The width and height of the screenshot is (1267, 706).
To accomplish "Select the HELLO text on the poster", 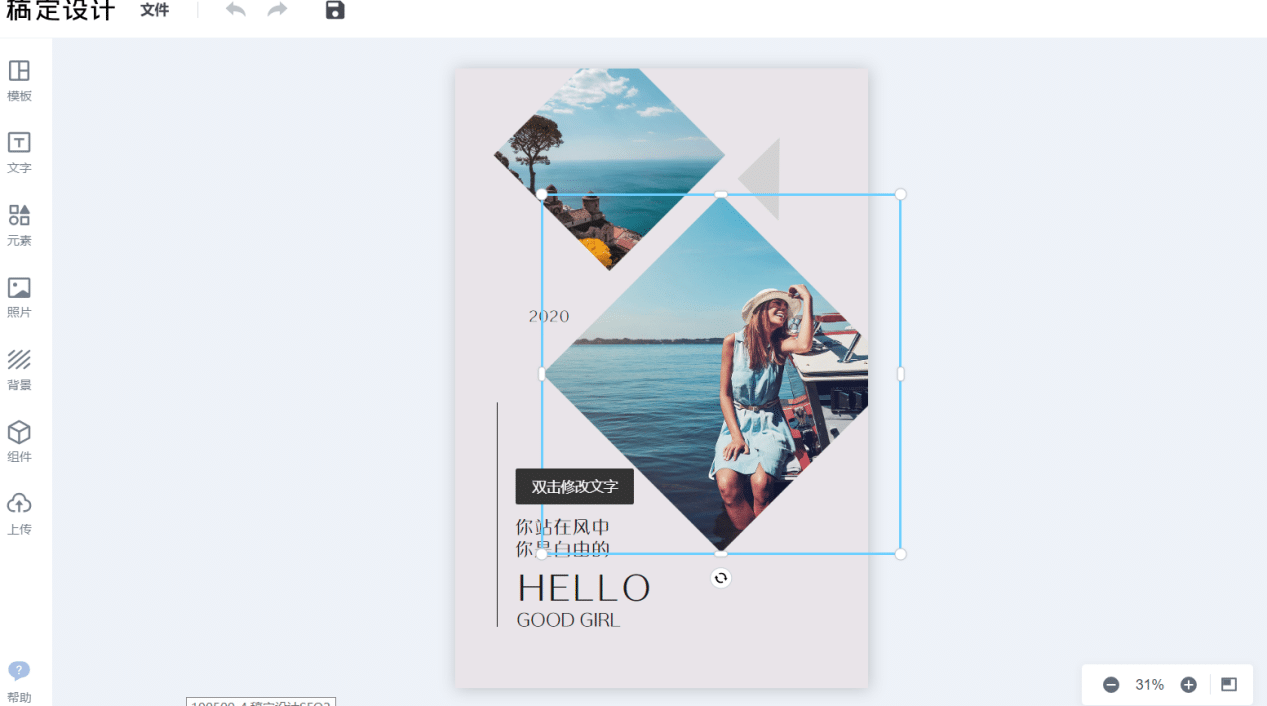I will [x=584, y=588].
